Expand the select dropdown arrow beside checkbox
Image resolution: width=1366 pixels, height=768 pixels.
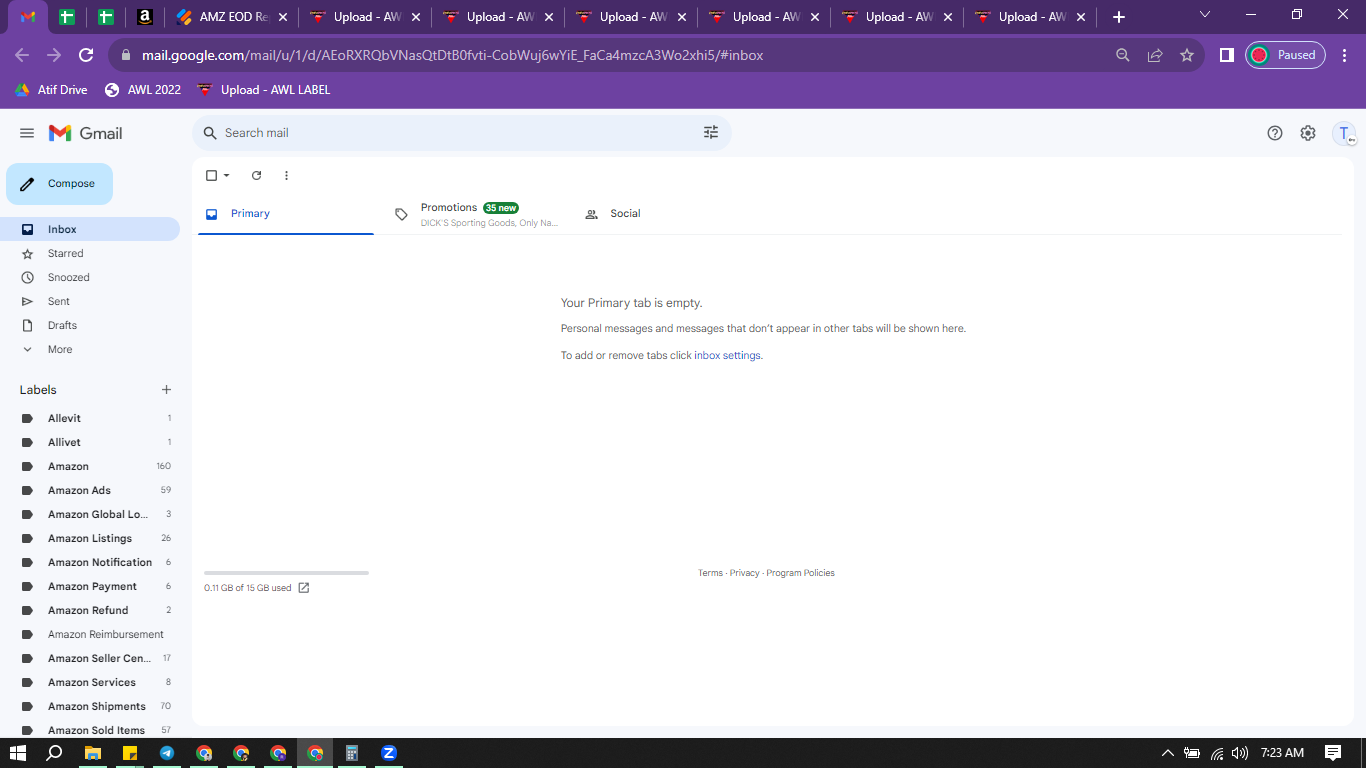pos(227,176)
